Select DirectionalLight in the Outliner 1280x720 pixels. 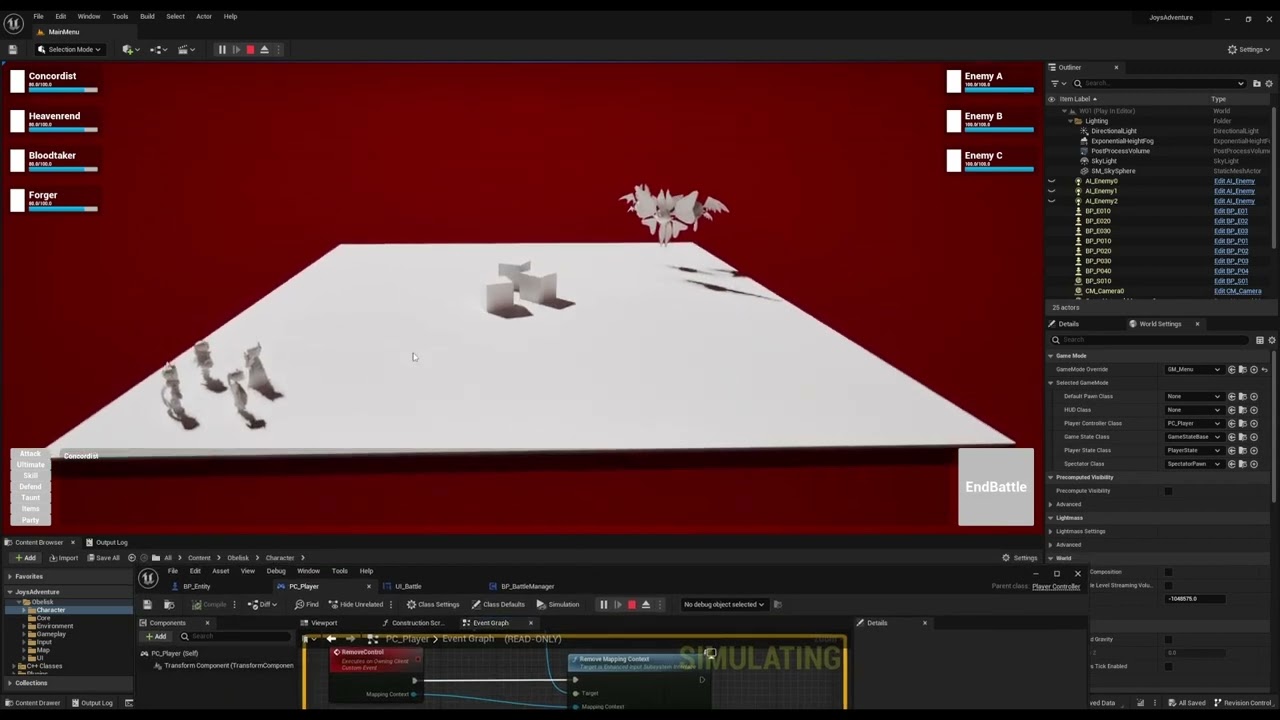click(1113, 131)
